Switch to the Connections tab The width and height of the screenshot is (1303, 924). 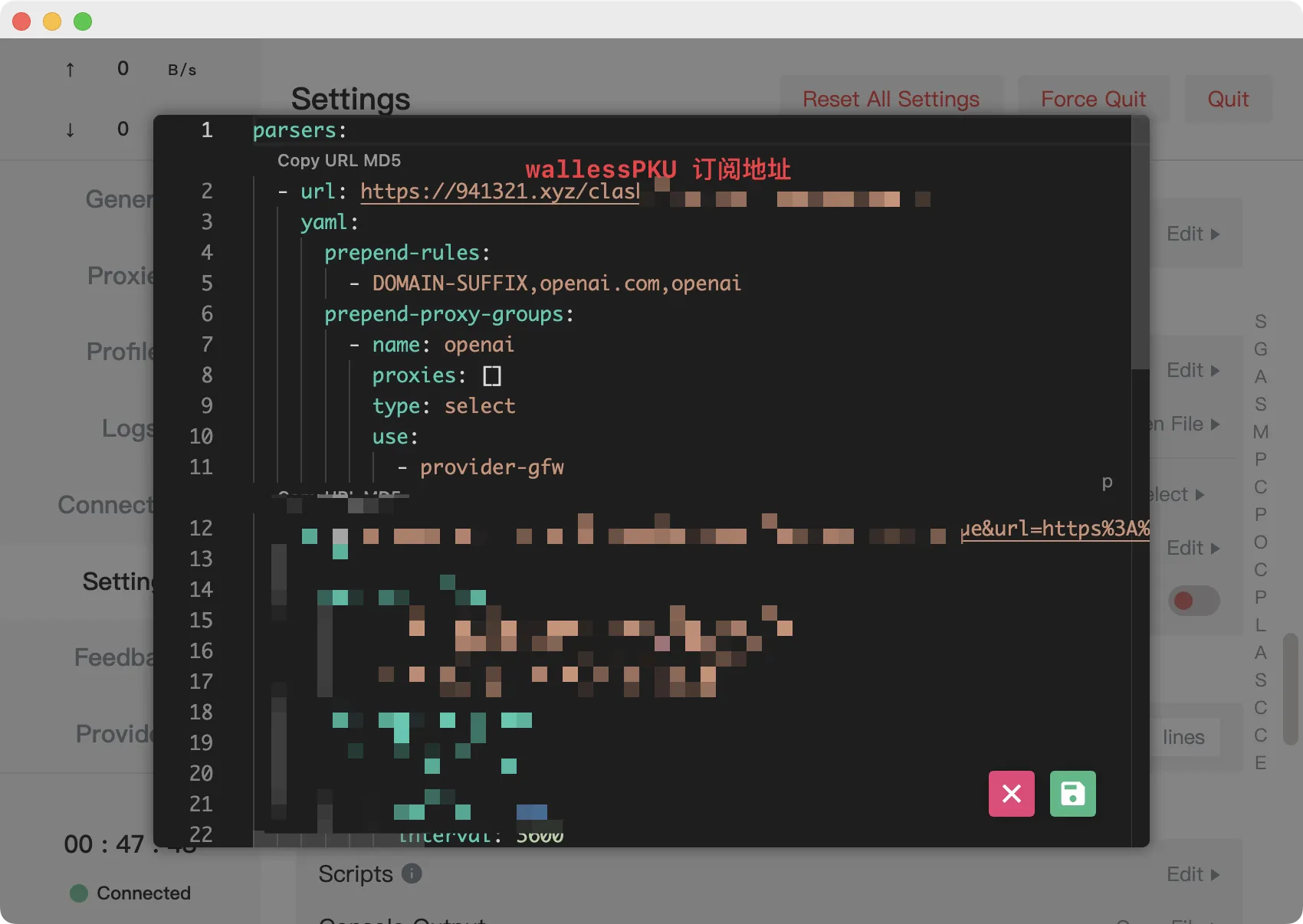(106, 505)
